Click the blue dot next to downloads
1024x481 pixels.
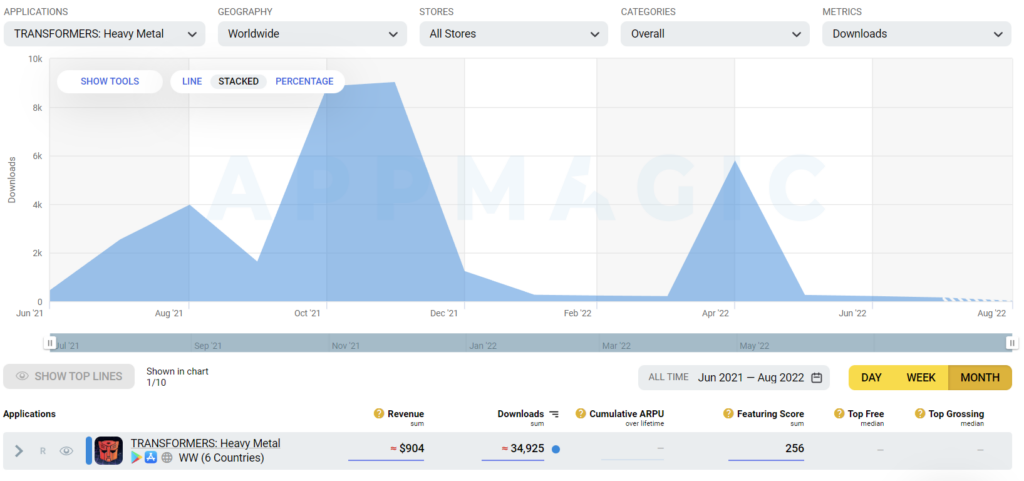coord(556,449)
